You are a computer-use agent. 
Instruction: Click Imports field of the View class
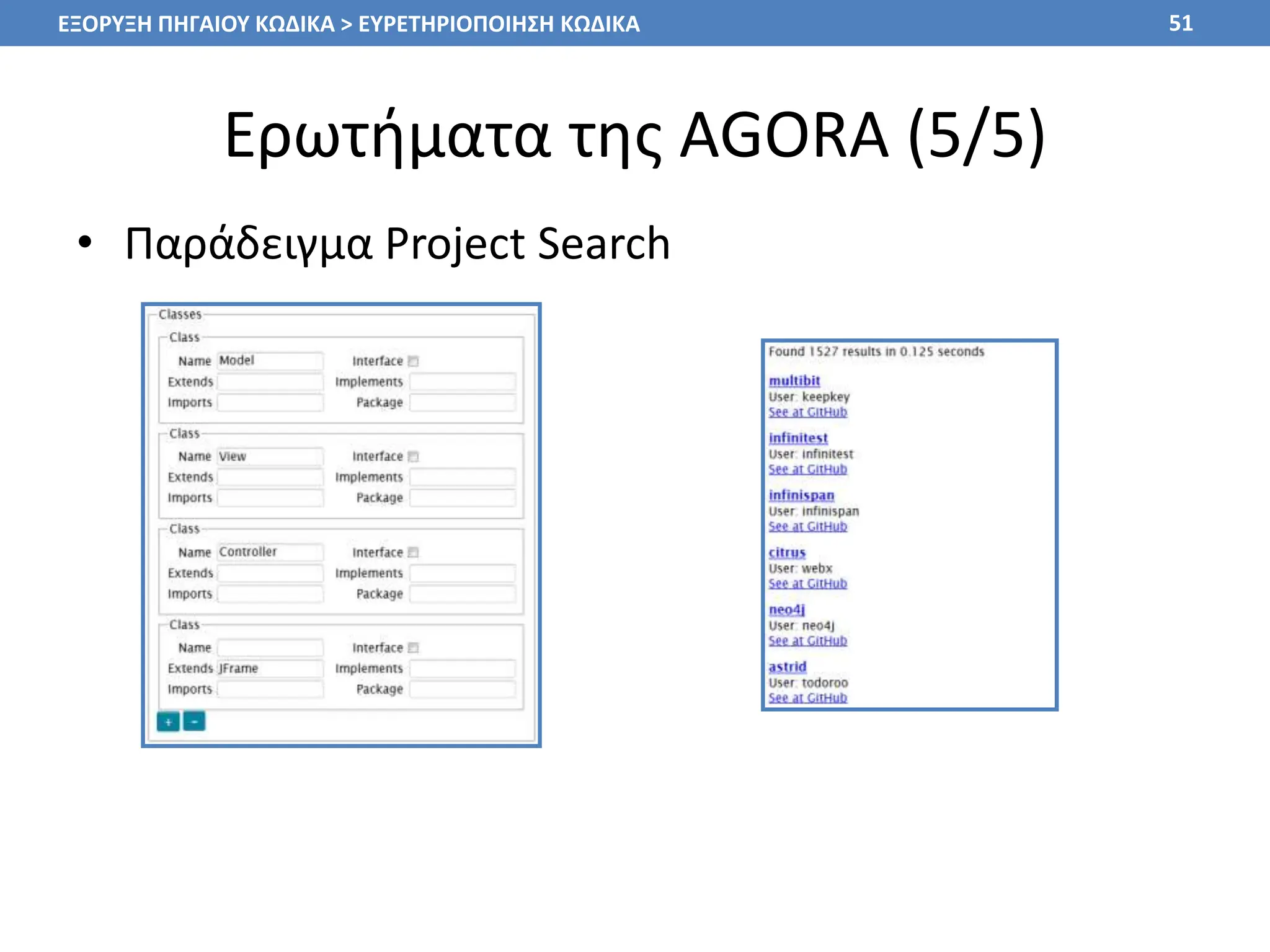tap(270, 498)
